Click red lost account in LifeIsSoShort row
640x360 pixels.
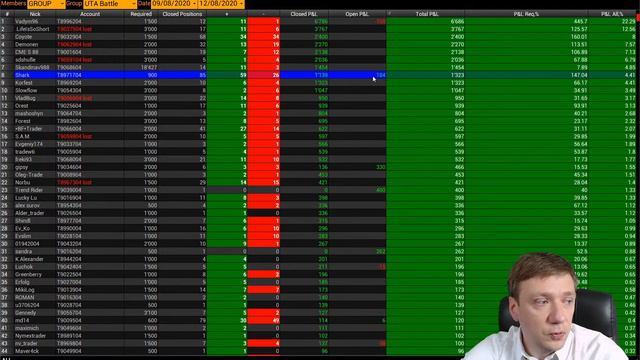tap(75, 29)
